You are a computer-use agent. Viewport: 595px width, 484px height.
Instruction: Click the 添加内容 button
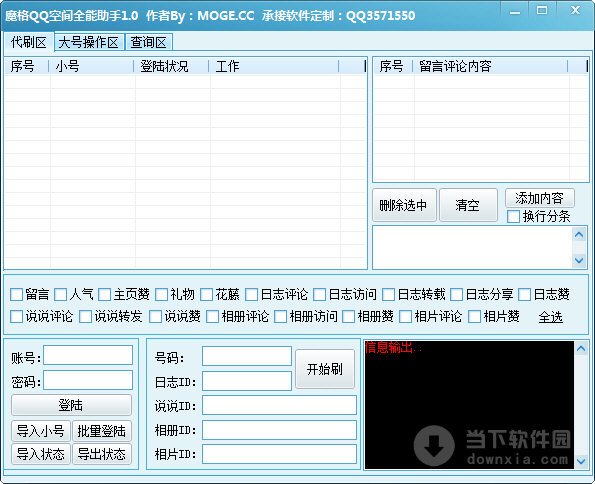[540, 198]
